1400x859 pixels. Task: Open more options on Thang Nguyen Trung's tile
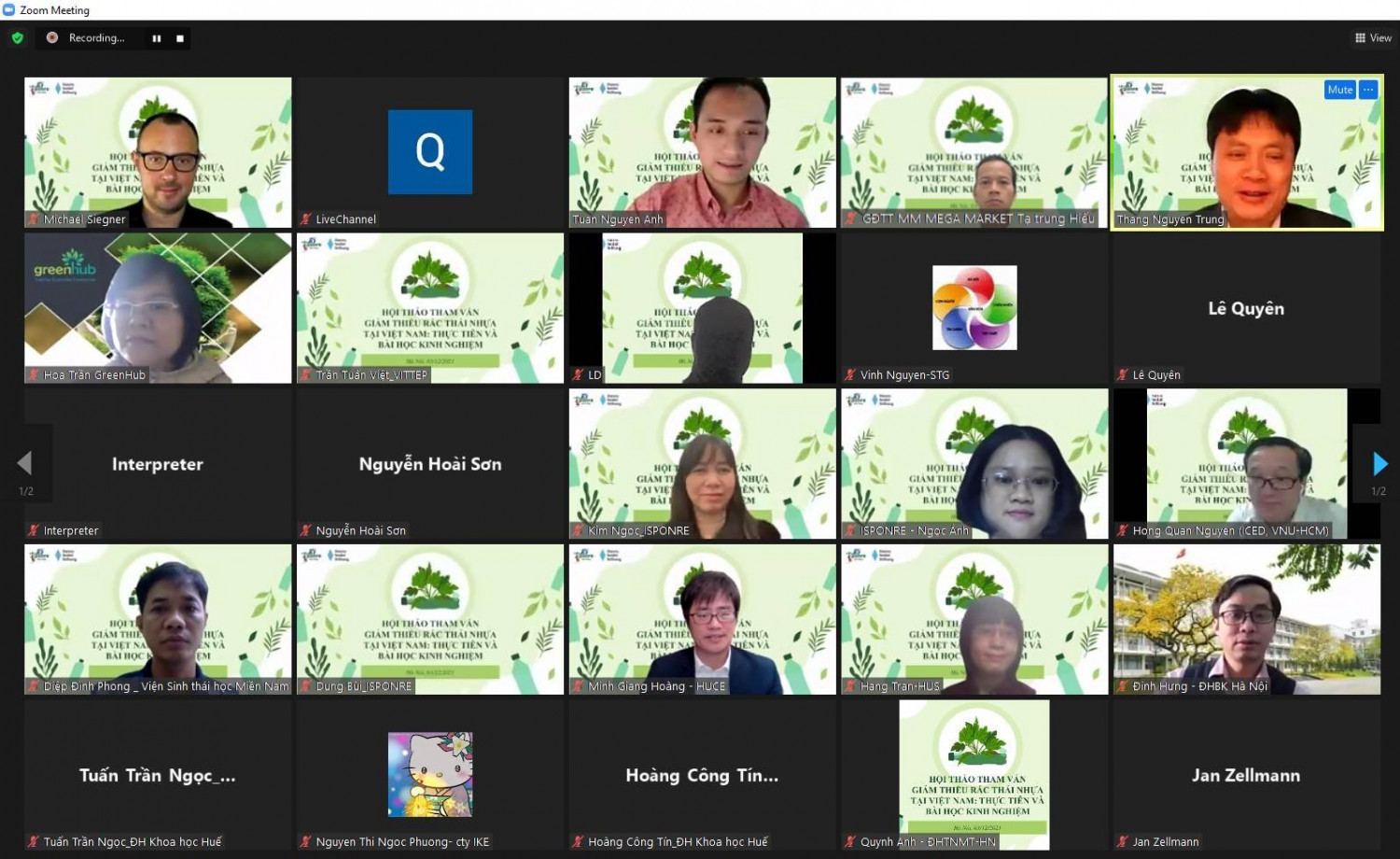(1368, 90)
